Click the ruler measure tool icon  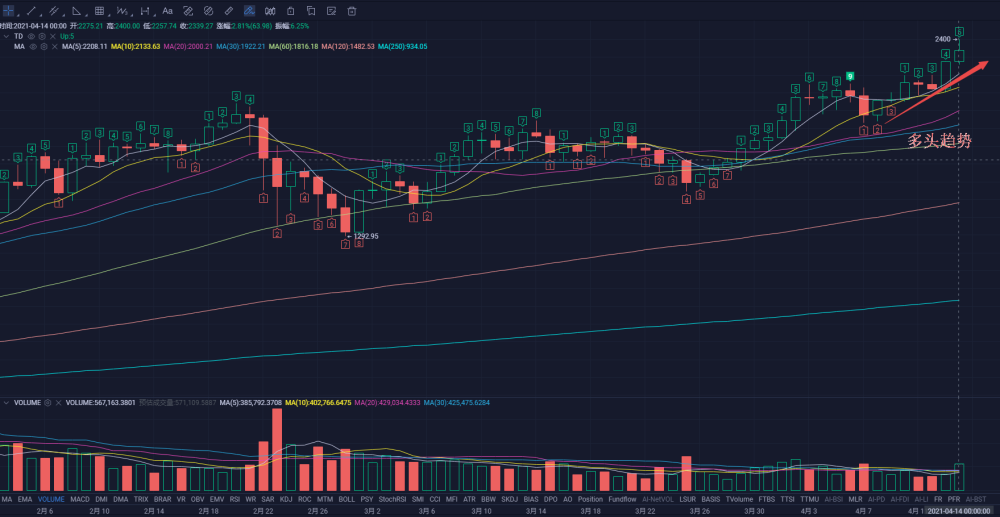pyautogui.click(x=228, y=11)
